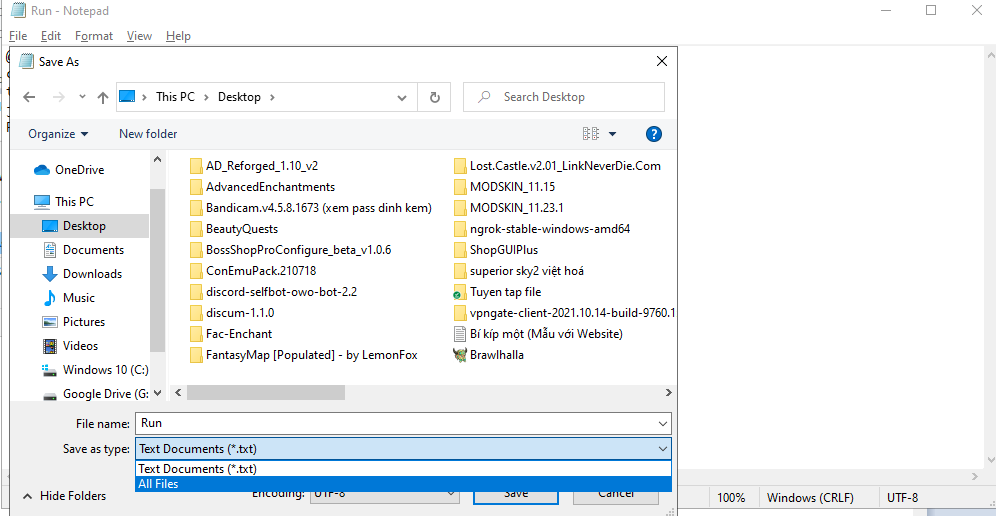This screenshot has height=516, width=996.
Task: Select the ngrok-stable-windows-amd64 folder
Action: click(x=542, y=229)
